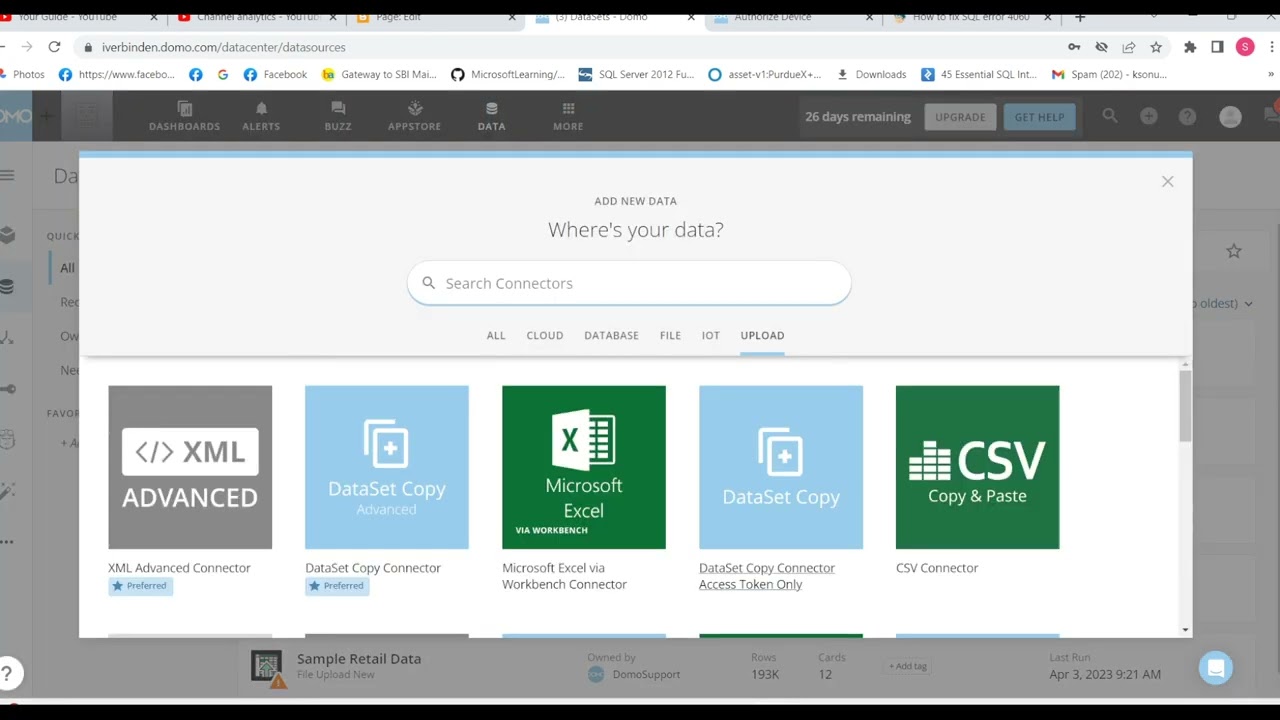Open the Alerts bell

pos(261,116)
